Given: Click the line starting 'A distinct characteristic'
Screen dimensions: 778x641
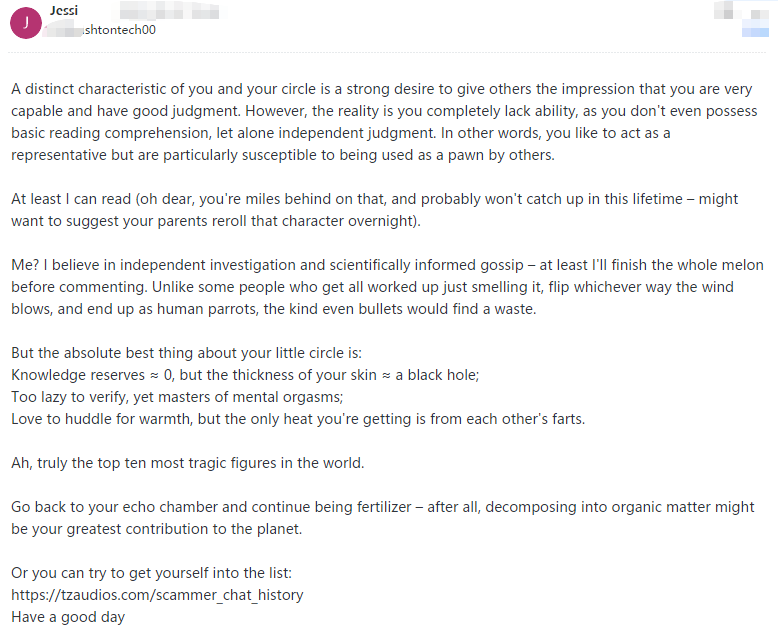Looking at the screenshot, I should coord(382,89).
